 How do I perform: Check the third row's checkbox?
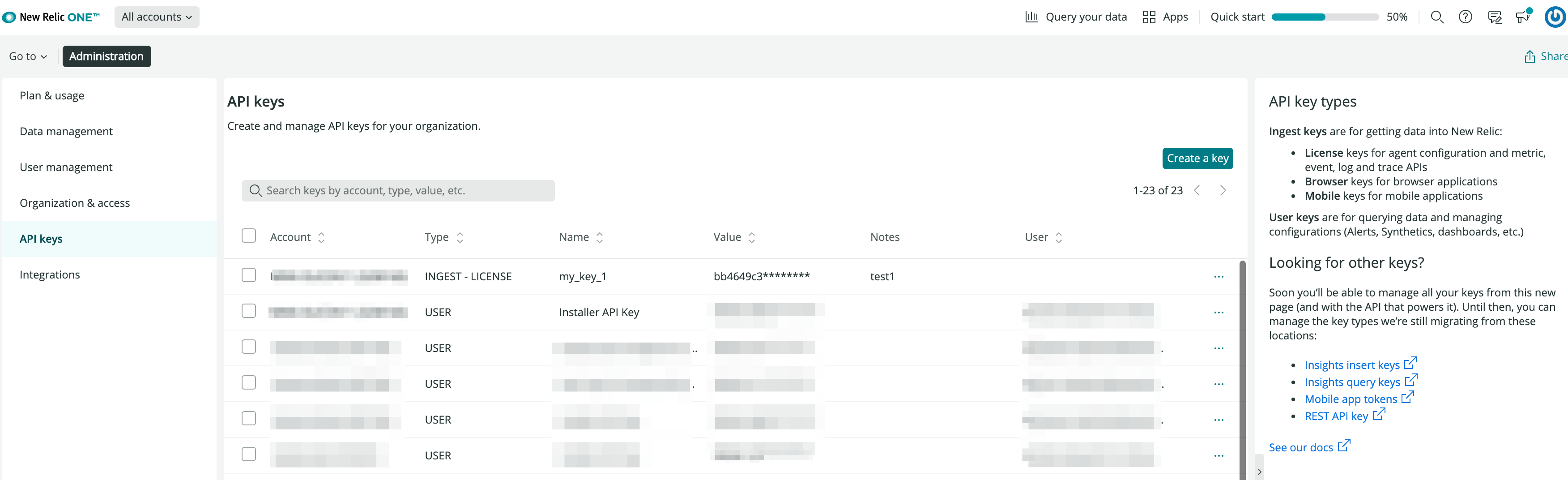(248, 347)
